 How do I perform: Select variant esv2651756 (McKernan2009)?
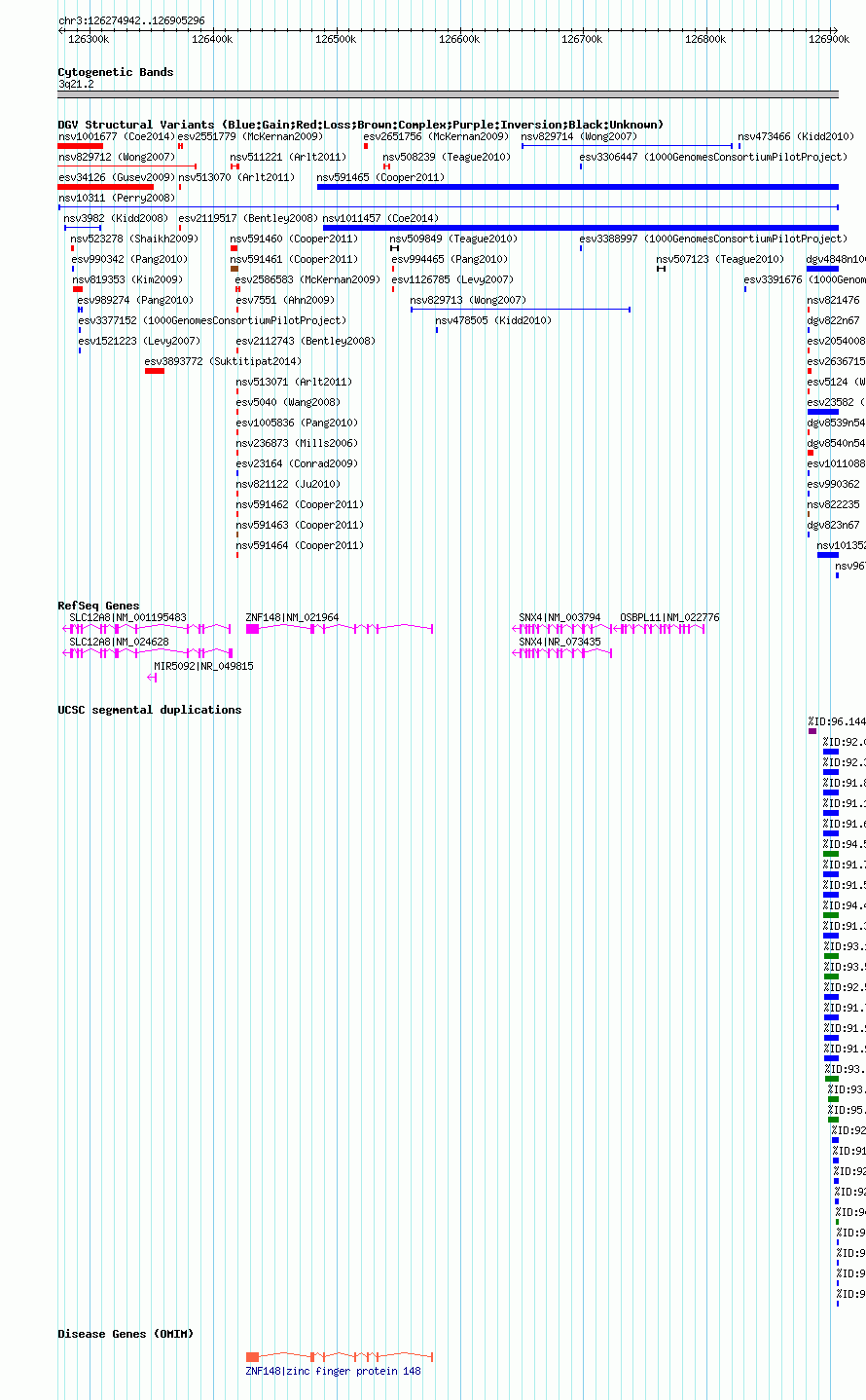pyautogui.click(x=436, y=136)
